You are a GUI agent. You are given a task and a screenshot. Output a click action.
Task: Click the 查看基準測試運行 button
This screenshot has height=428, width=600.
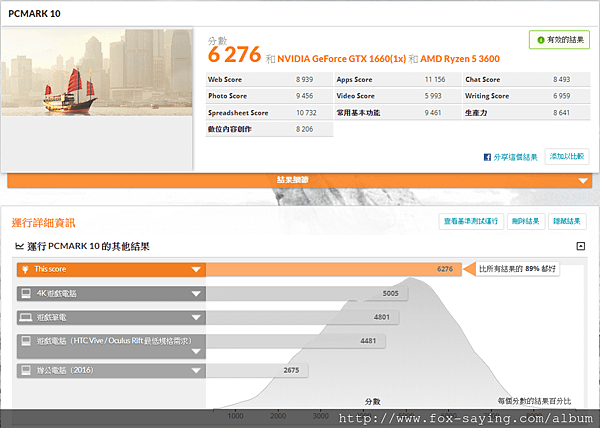point(471,221)
